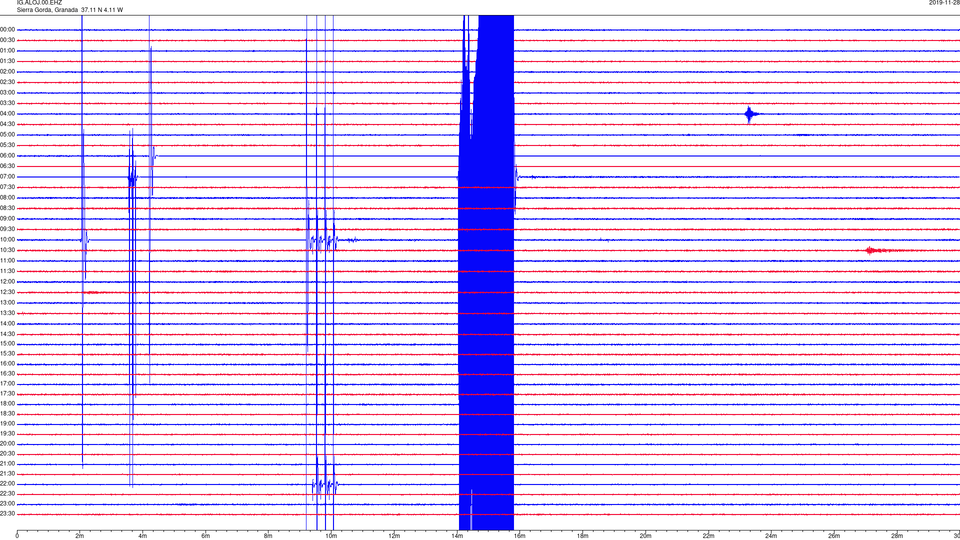Select the 17:30 trace label
Image resolution: width=960 pixels, height=540 pixels.
7,394
